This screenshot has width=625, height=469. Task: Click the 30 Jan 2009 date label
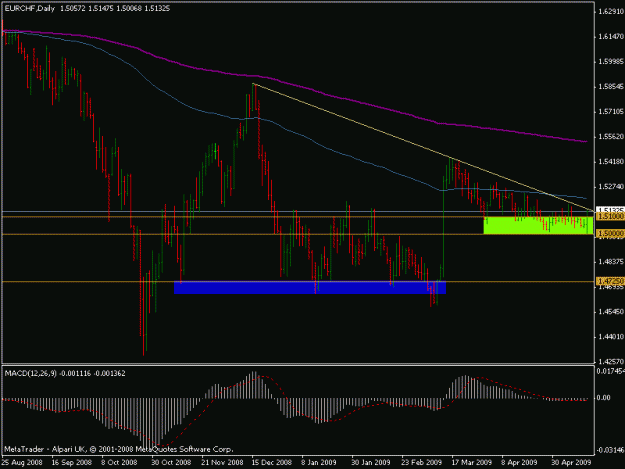pos(370,463)
